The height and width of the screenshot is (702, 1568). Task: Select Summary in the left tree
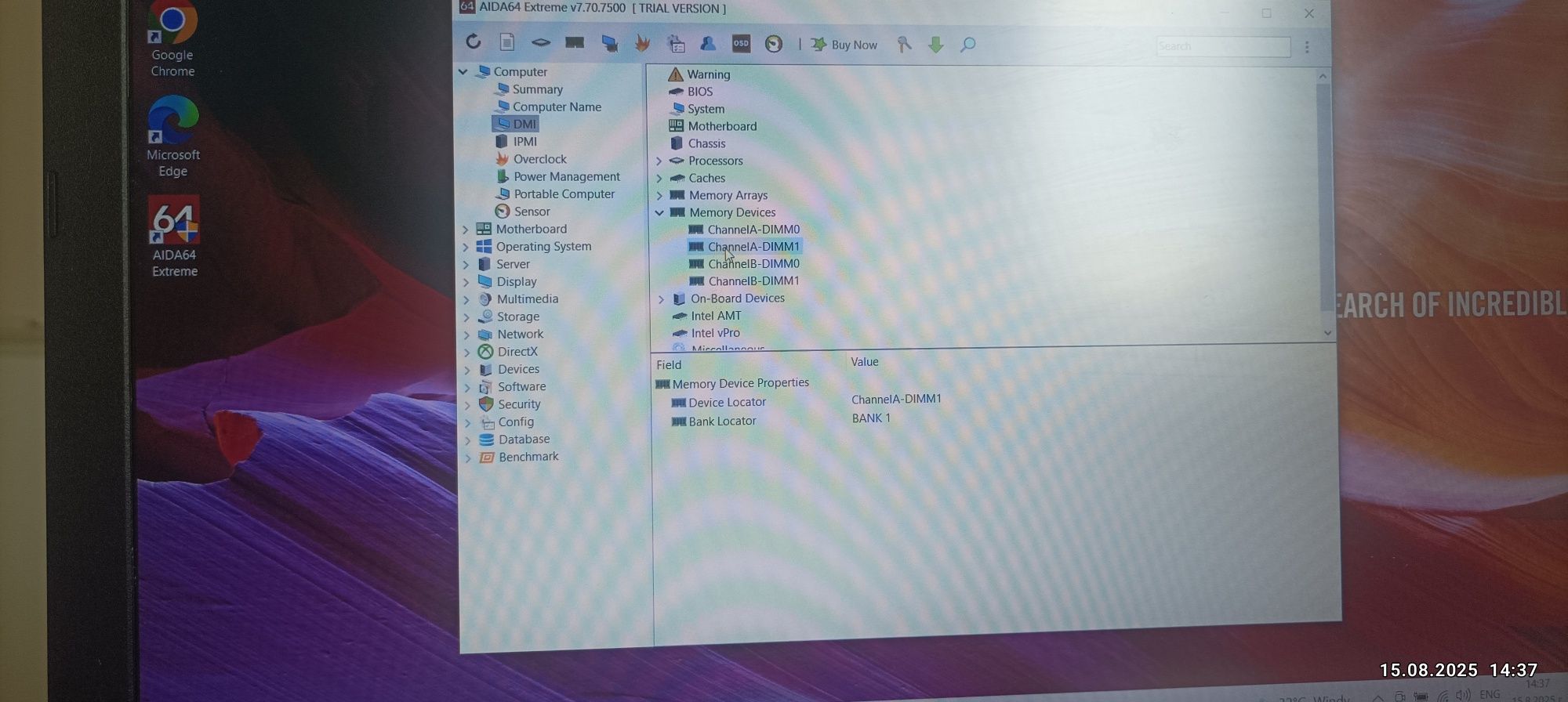pos(537,89)
